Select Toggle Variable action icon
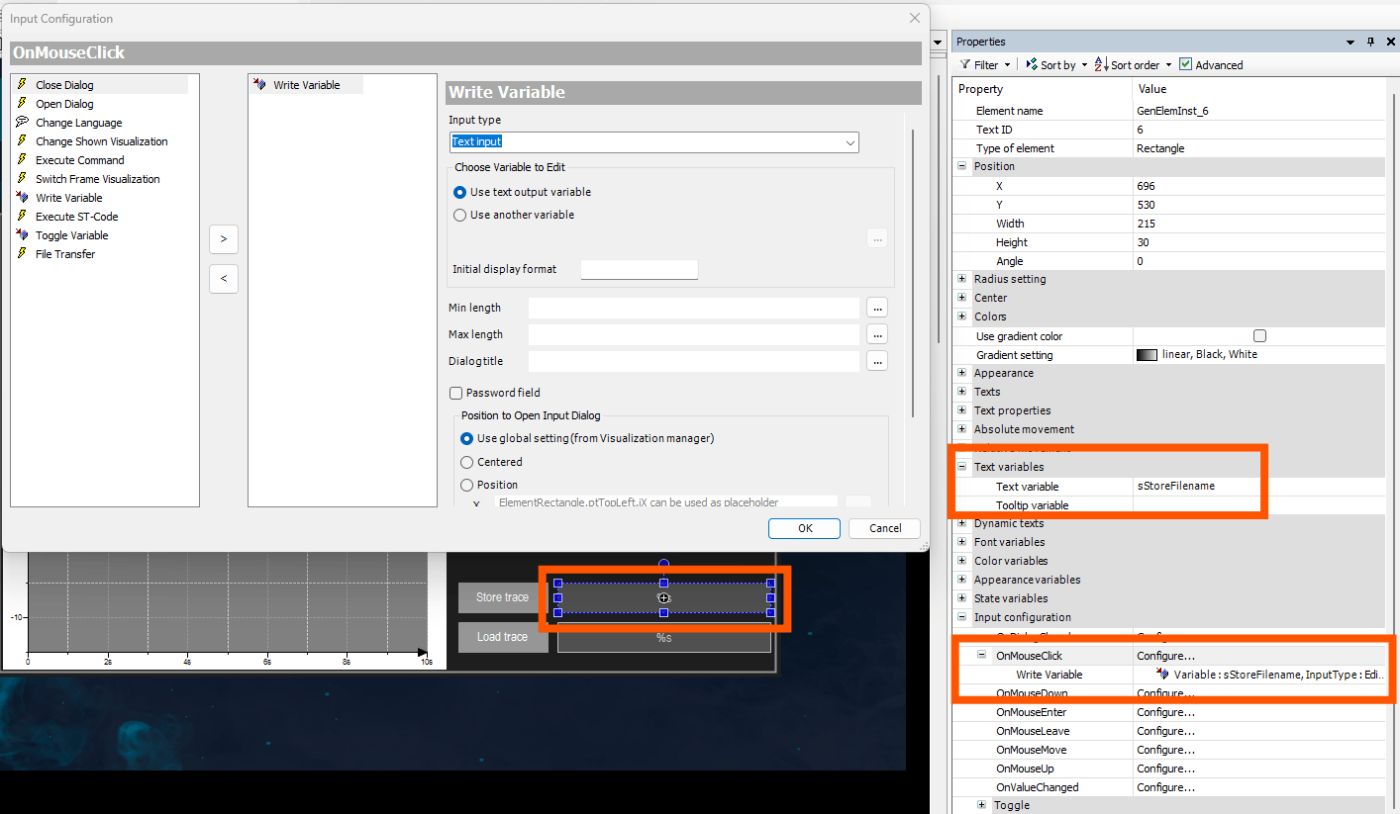1400x814 pixels. click(x=21, y=235)
